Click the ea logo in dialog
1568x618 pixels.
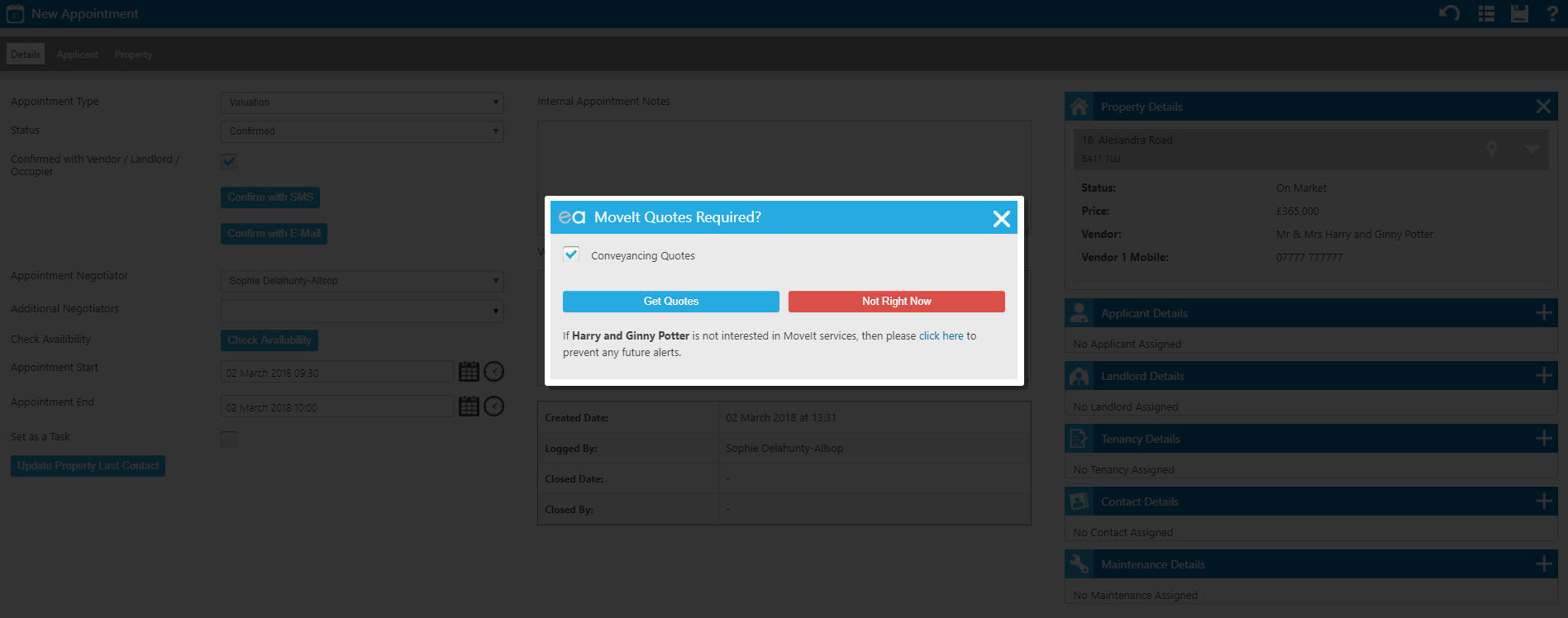point(572,217)
